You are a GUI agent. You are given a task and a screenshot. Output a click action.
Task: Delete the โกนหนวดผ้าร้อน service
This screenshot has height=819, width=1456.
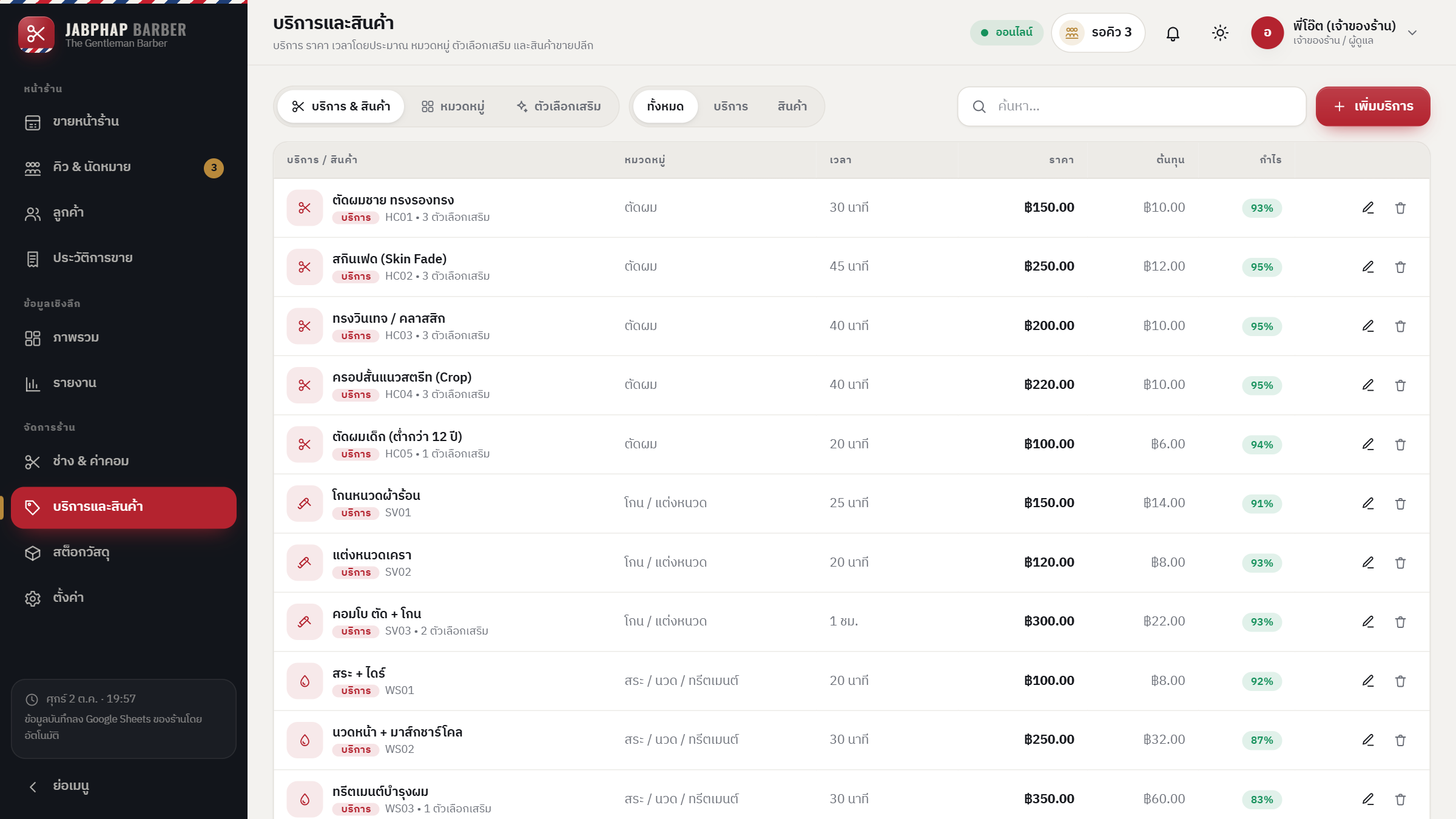[x=1400, y=504]
